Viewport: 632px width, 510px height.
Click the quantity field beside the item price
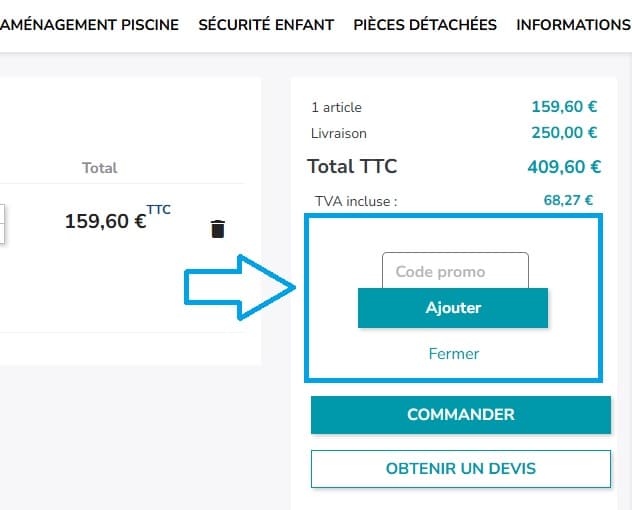[x=3, y=223]
